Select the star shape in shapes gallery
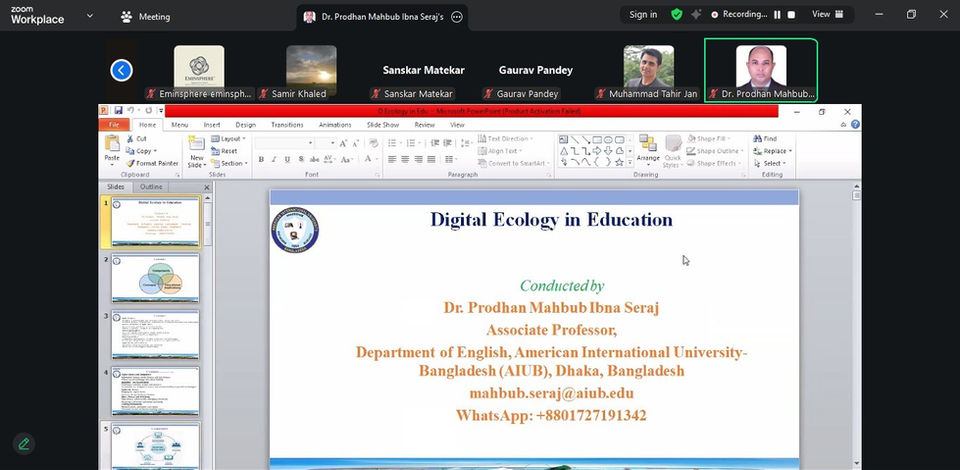Viewport: 960px width, 470px height. [x=620, y=162]
